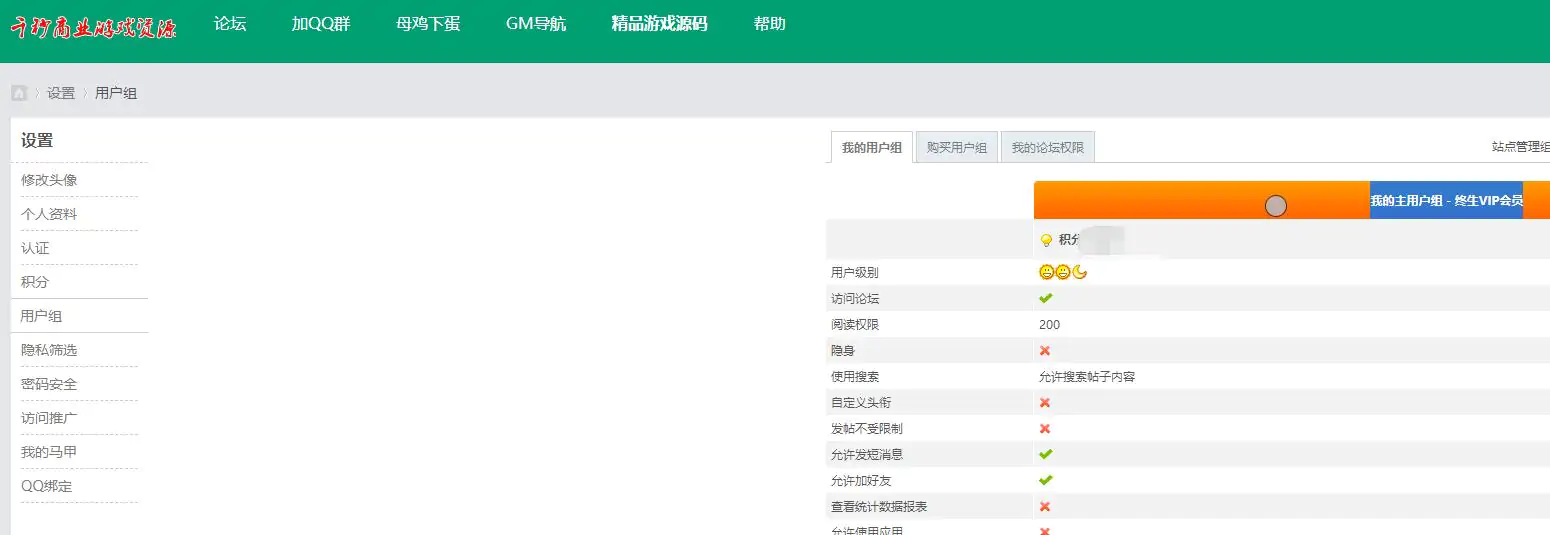Click 设置 breadcrumb link
This screenshot has height=535, width=1550.
[x=61, y=93]
